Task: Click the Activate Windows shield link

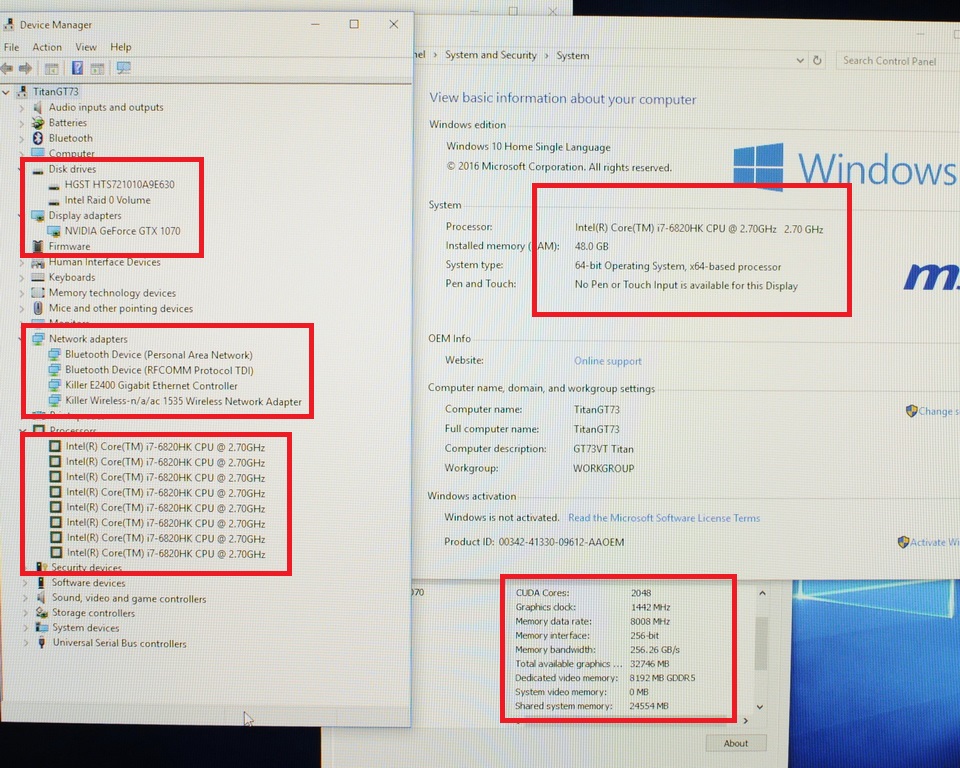Action: point(928,543)
